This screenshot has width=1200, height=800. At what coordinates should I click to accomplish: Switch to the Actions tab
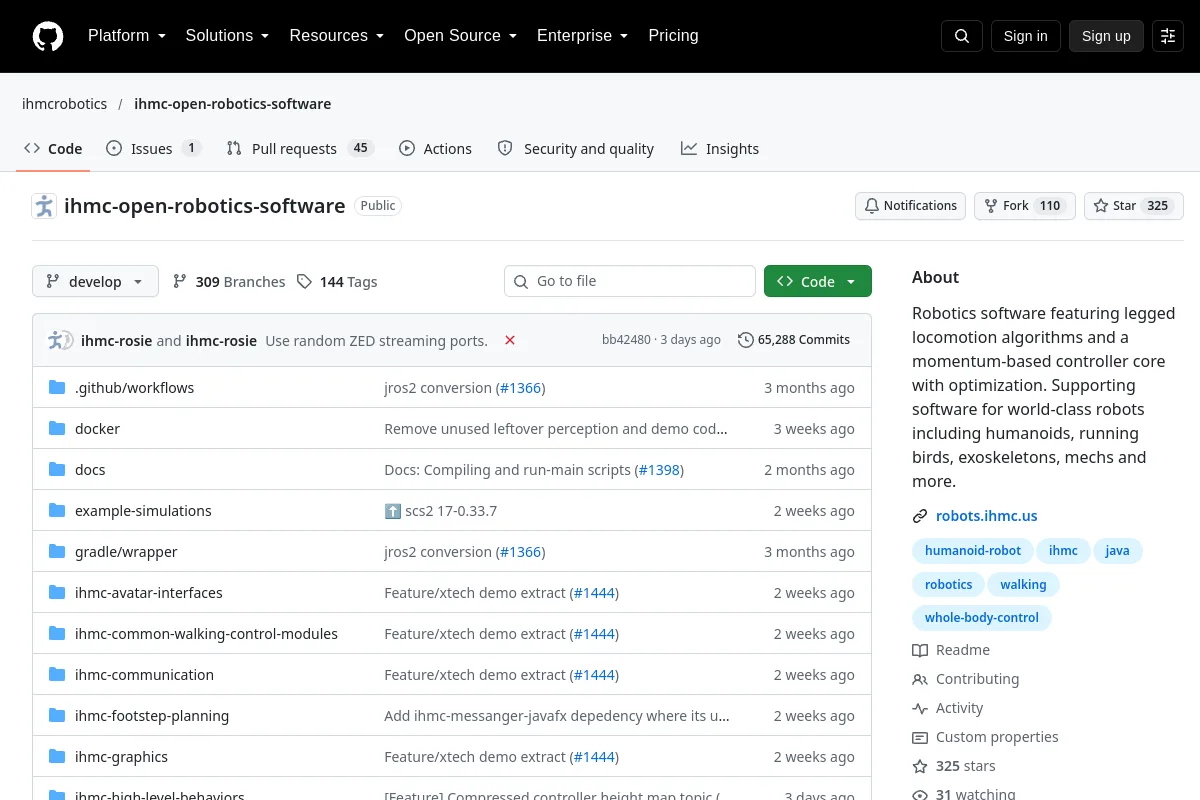tap(435, 148)
